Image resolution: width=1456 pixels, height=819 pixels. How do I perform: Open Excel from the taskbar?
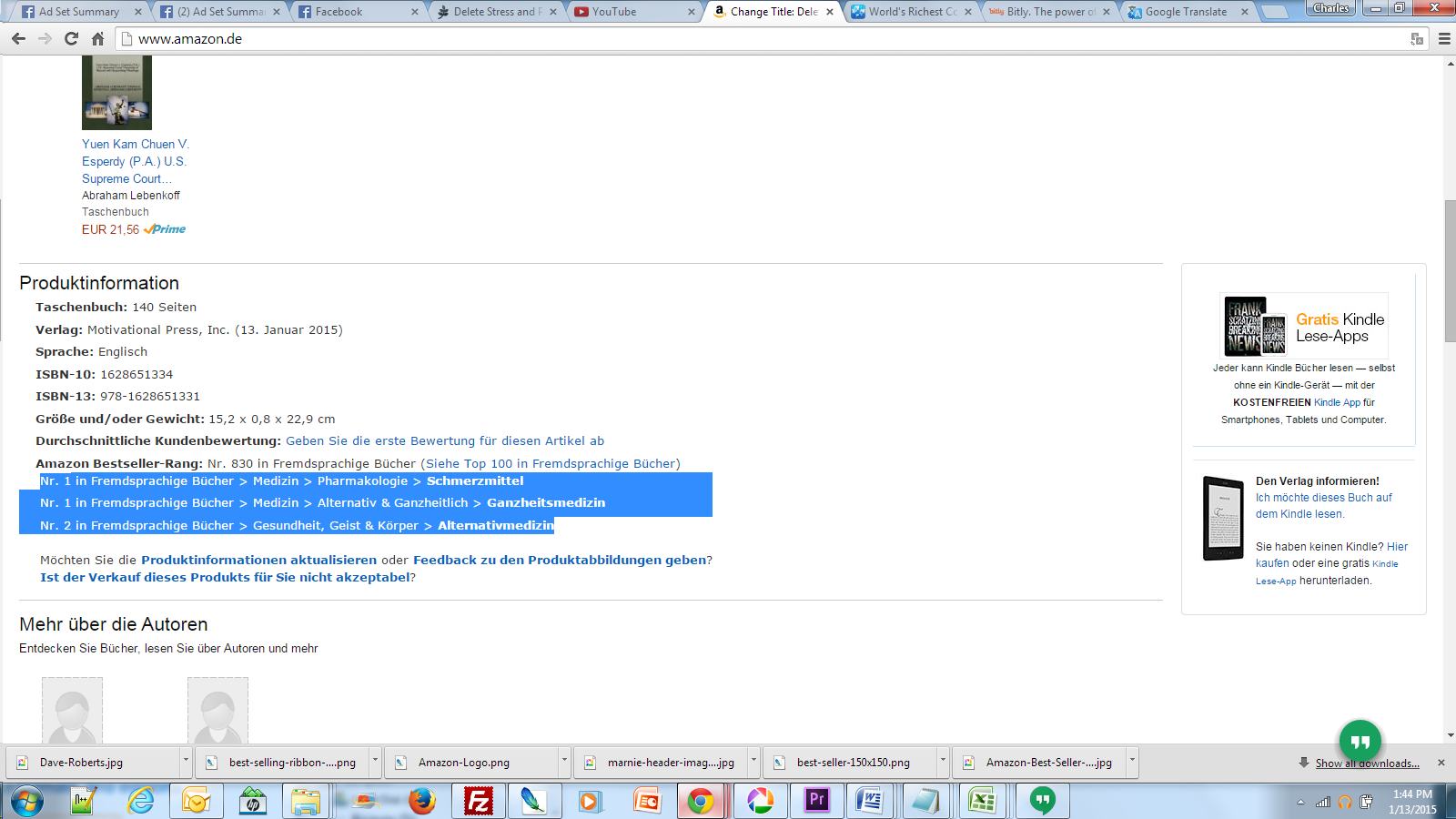[981, 801]
